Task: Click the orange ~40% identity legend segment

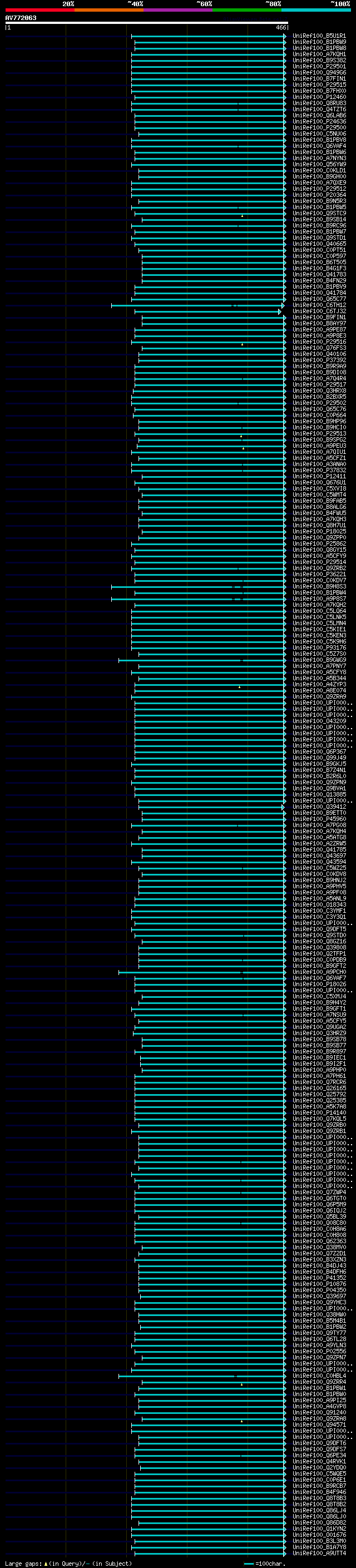Action: (109, 10)
